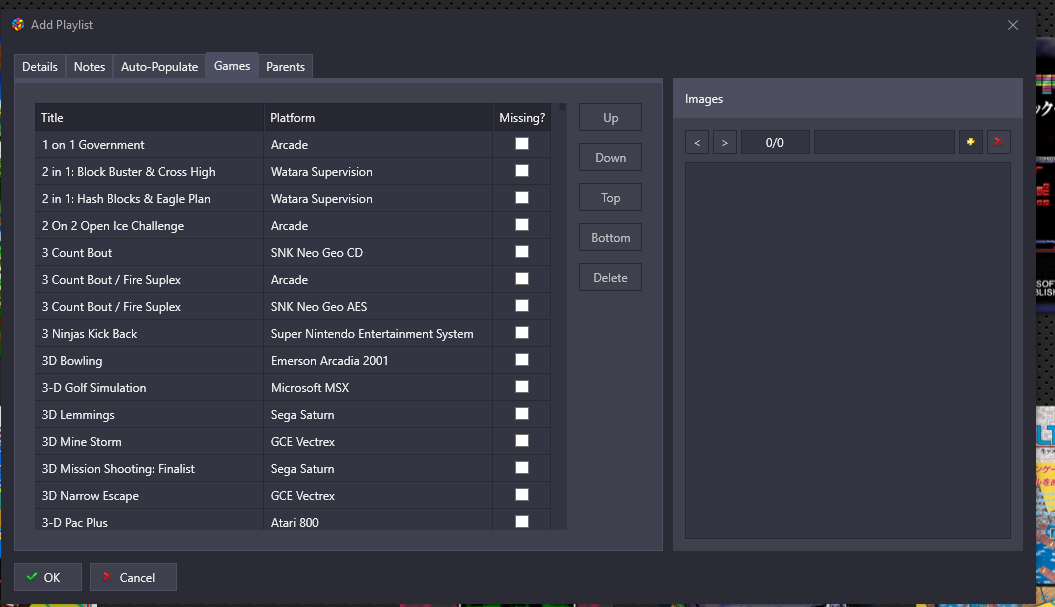1055x607 pixels.
Task: Click the SNK Neo Geo CD platform cell
Action: point(378,252)
